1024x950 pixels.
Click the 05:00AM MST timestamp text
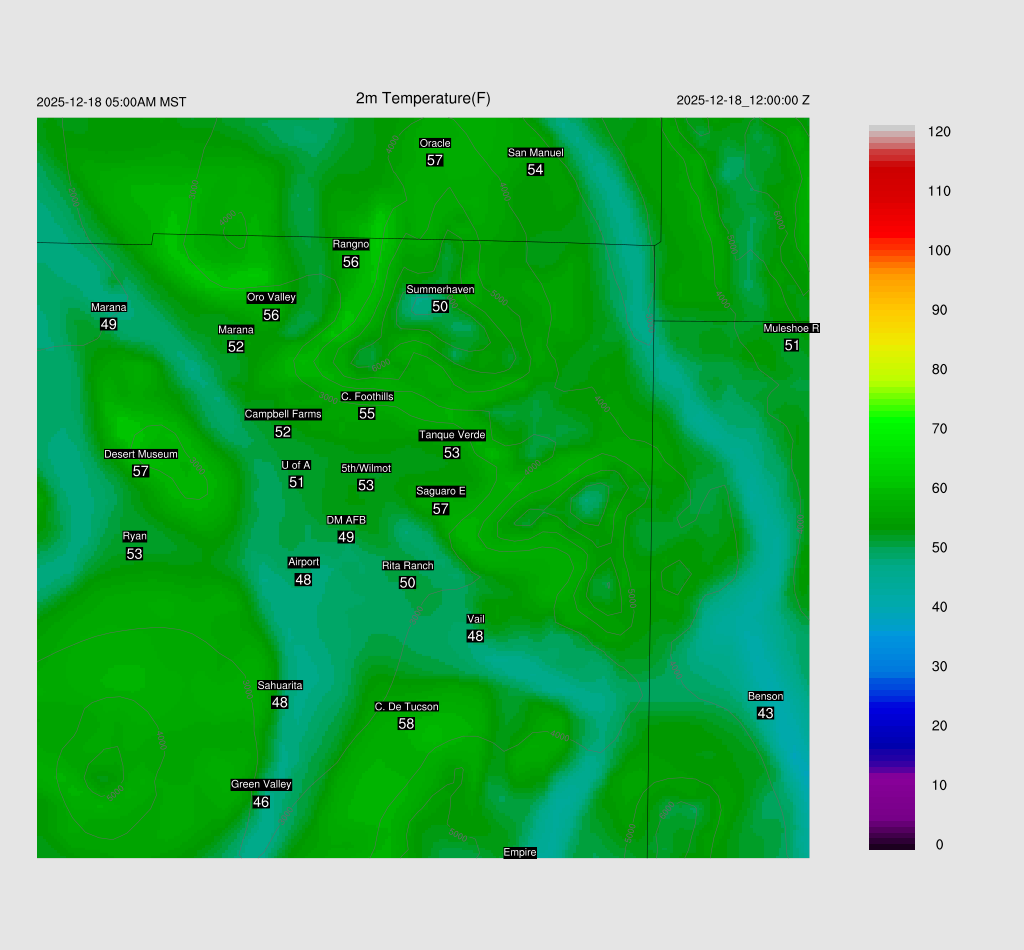pyautogui.click(x=111, y=102)
